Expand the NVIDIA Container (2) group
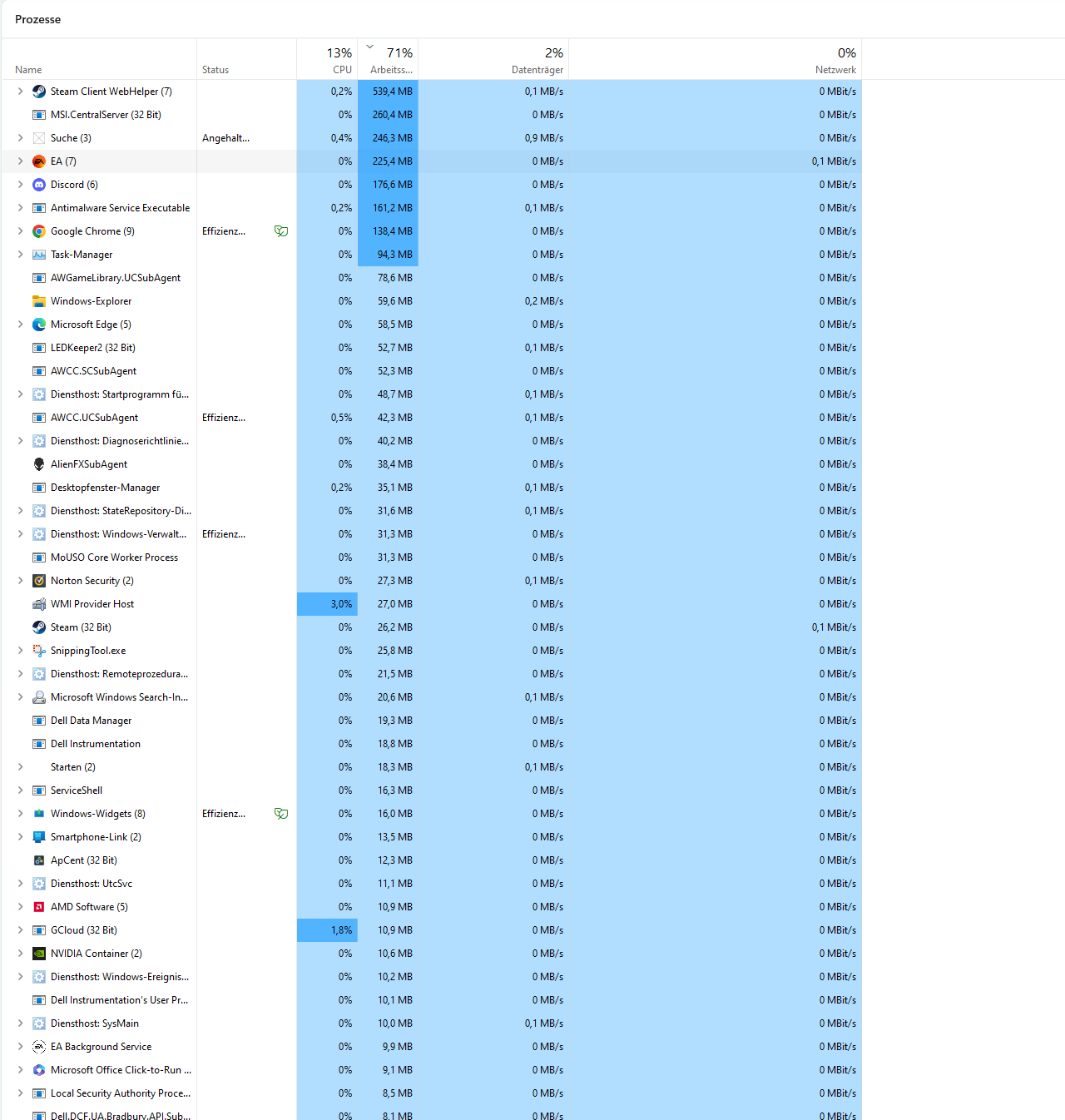 21,954
